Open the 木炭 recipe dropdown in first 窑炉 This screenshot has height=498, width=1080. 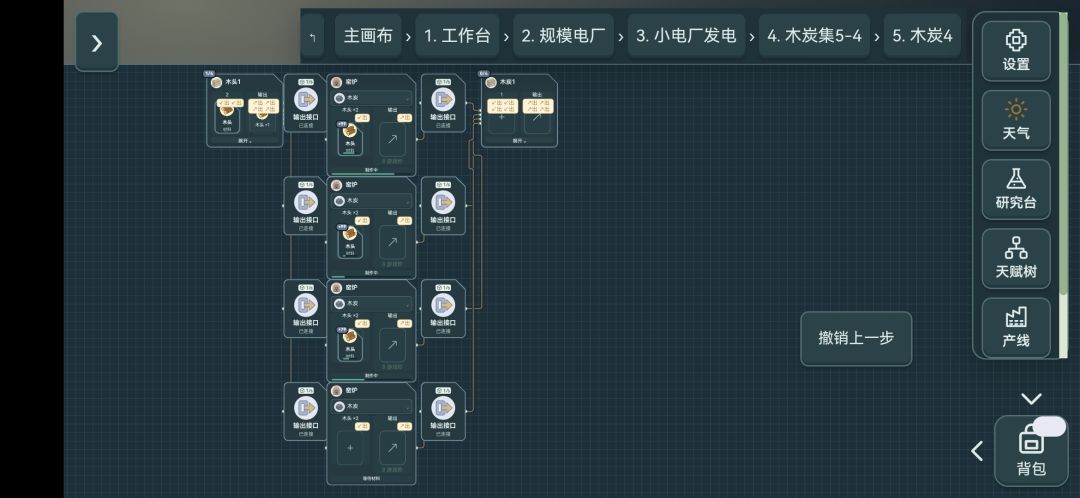(372, 98)
